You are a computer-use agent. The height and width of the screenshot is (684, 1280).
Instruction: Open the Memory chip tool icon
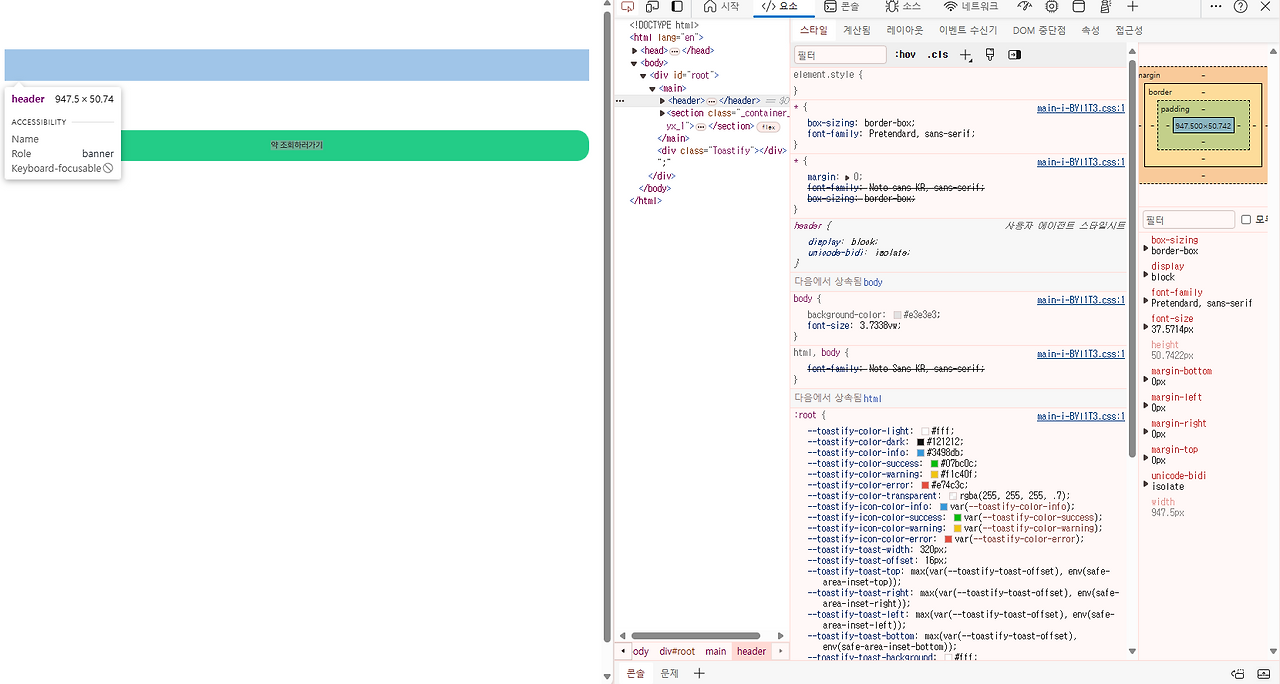(1051, 7)
